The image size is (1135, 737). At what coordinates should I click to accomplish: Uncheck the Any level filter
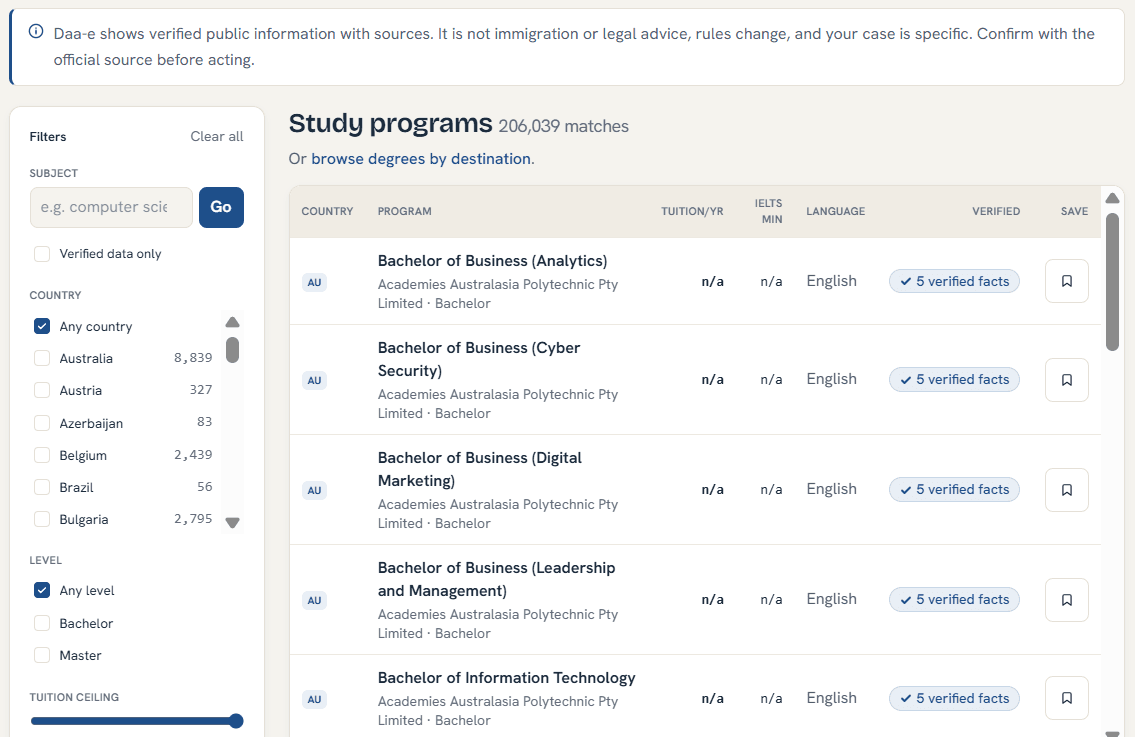tap(42, 590)
